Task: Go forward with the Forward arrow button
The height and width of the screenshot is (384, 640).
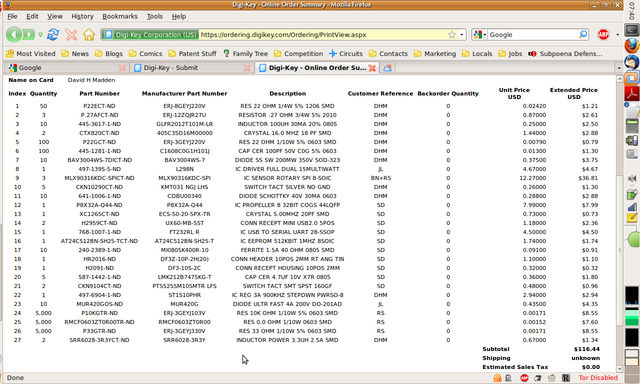Action: [28, 35]
